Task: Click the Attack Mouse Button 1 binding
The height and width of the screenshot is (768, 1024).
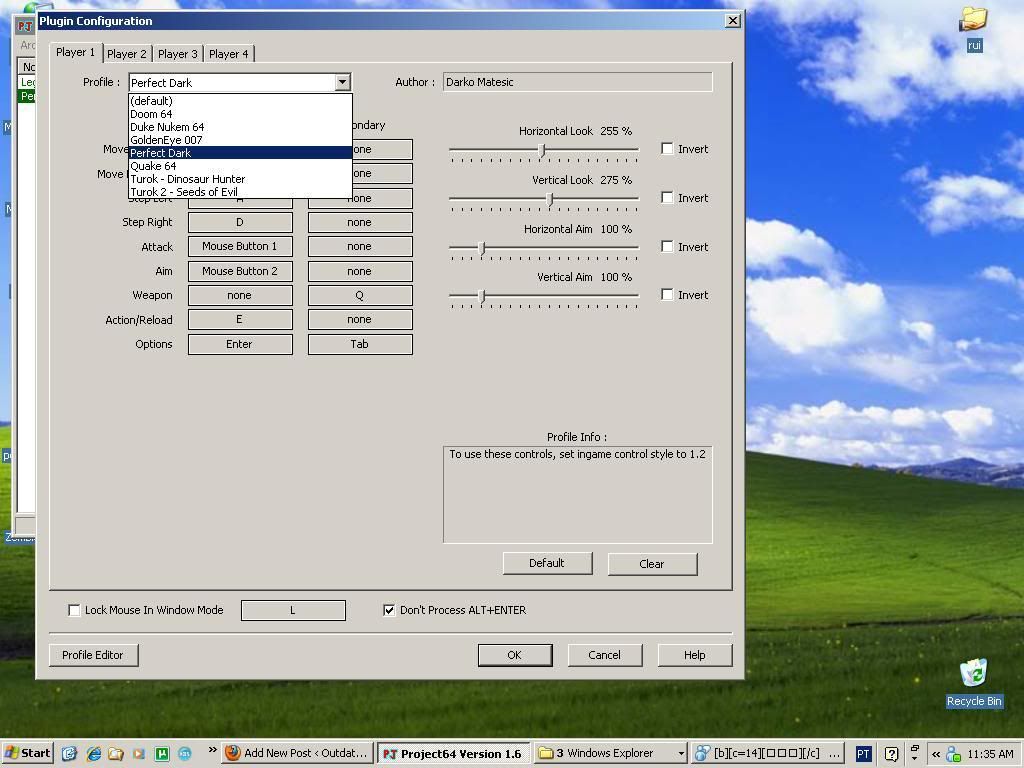Action: pyautogui.click(x=240, y=246)
